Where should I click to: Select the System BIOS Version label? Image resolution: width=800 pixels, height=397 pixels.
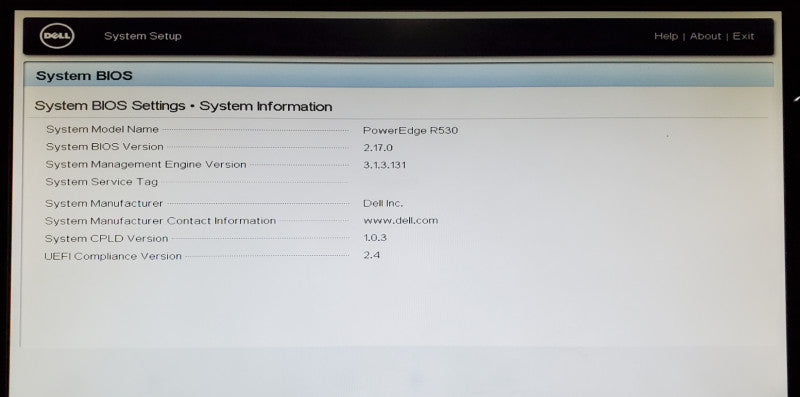tap(105, 147)
